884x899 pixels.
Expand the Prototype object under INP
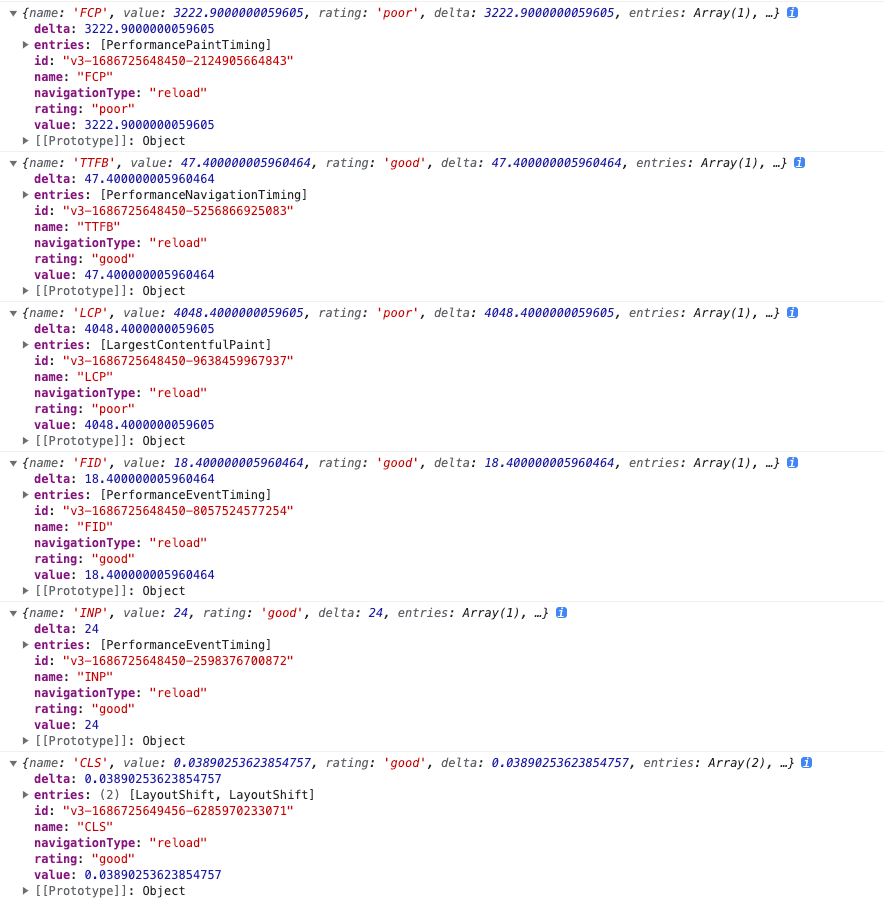26,741
